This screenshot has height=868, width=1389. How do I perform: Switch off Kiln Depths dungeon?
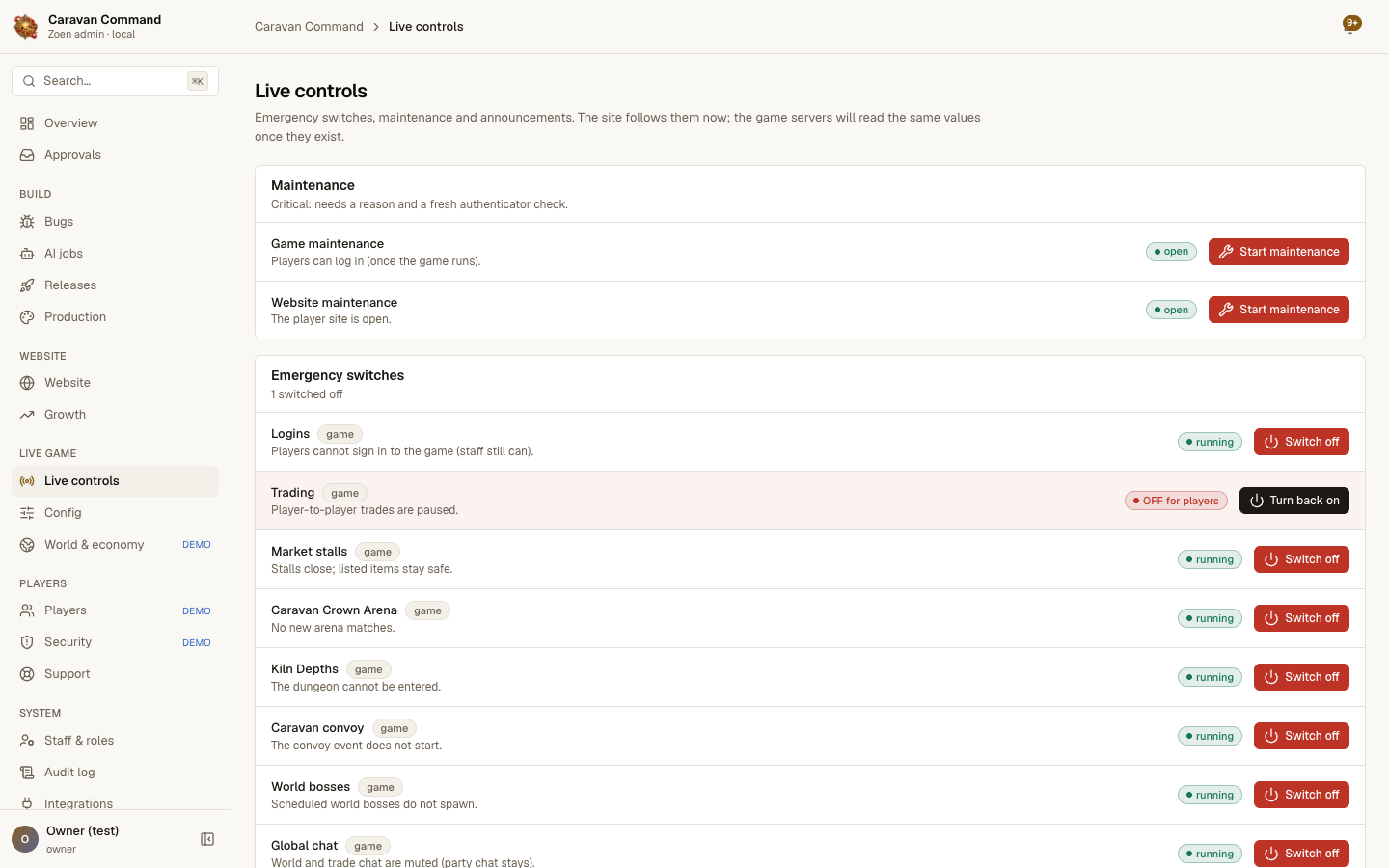[1301, 677]
